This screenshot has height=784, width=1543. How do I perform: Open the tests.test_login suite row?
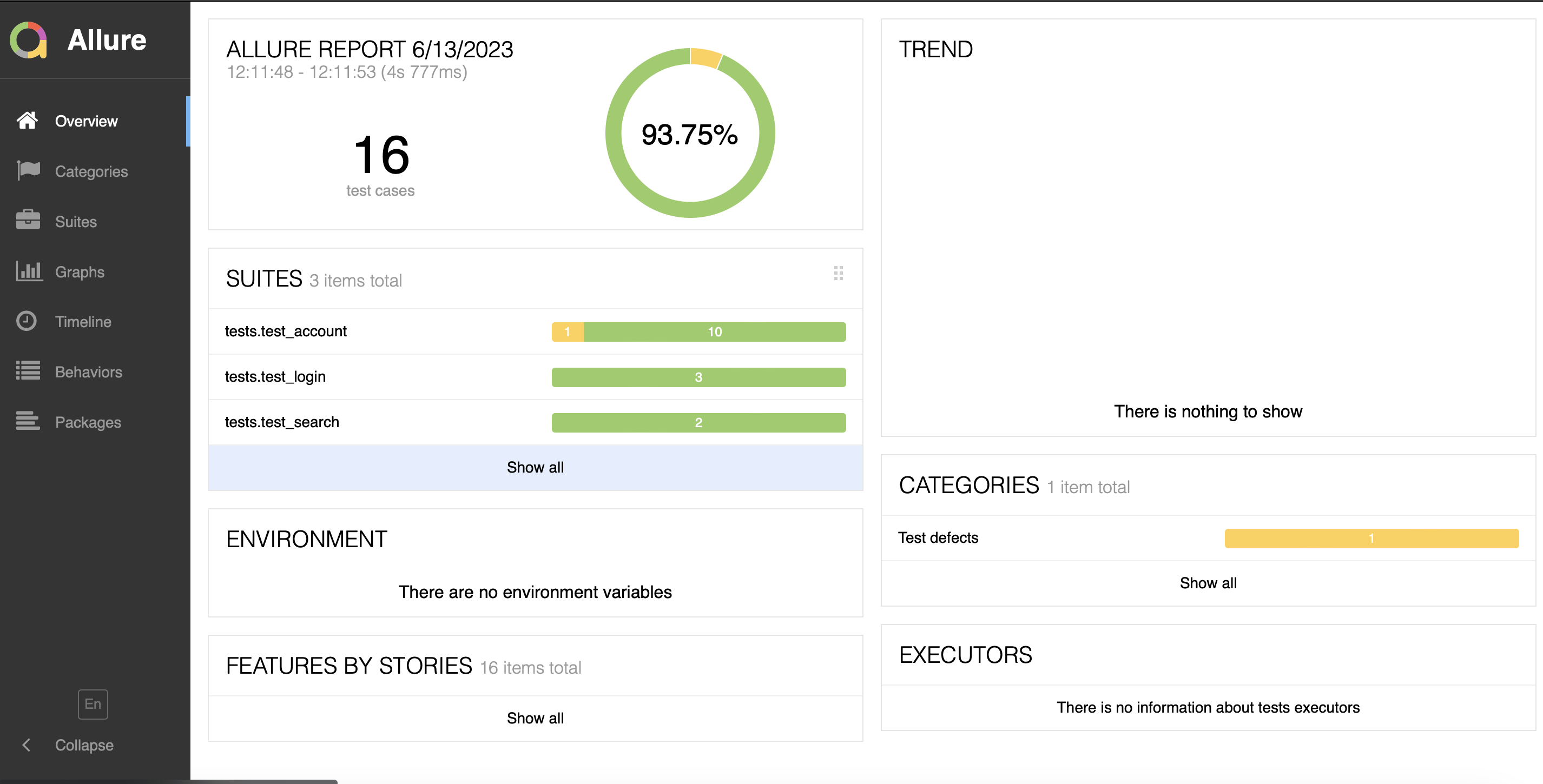click(x=275, y=376)
